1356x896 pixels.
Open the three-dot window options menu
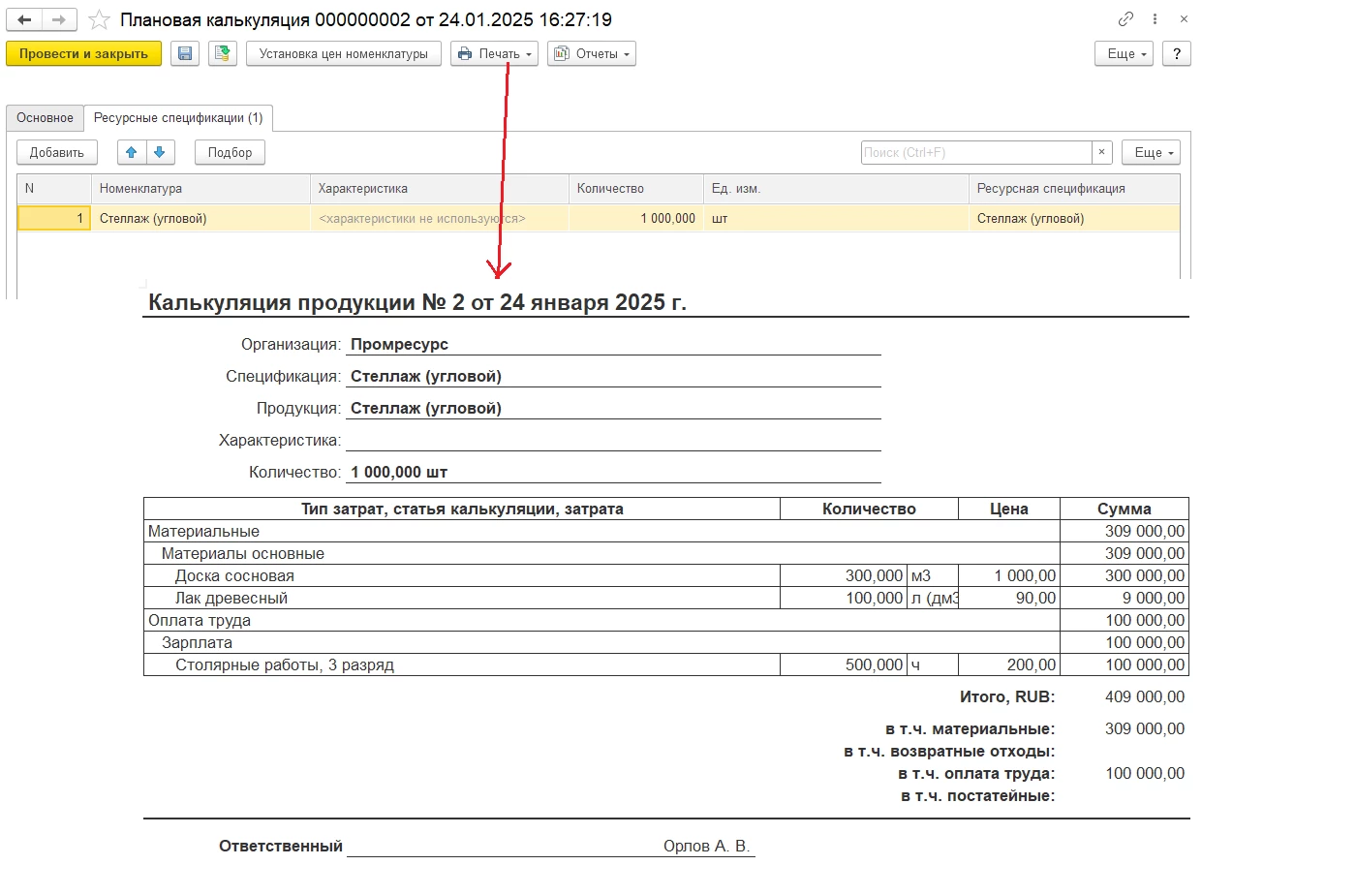click(x=1155, y=19)
